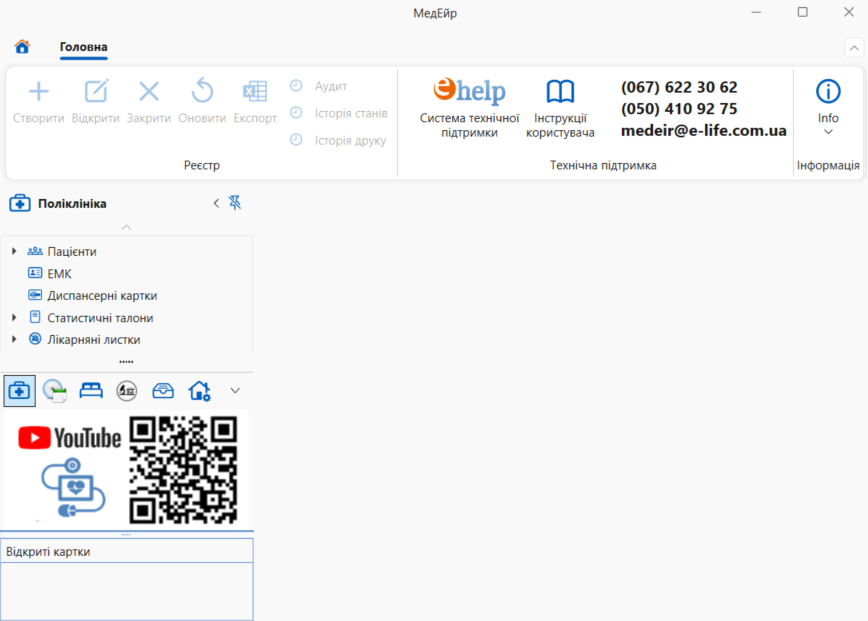Click the Пацієнти people icon
This screenshot has width=868, height=621.
point(35,251)
